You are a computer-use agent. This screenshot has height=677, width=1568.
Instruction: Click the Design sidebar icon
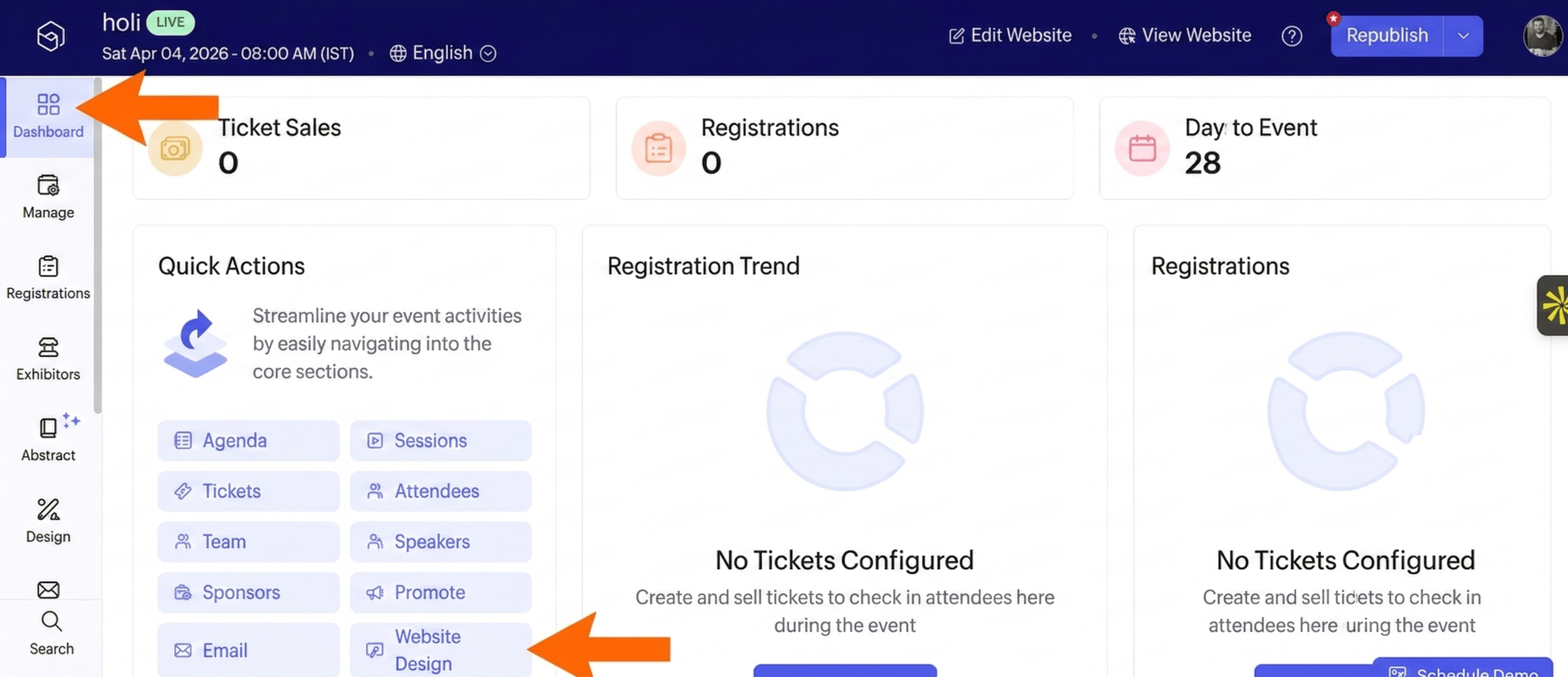(48, 511)
